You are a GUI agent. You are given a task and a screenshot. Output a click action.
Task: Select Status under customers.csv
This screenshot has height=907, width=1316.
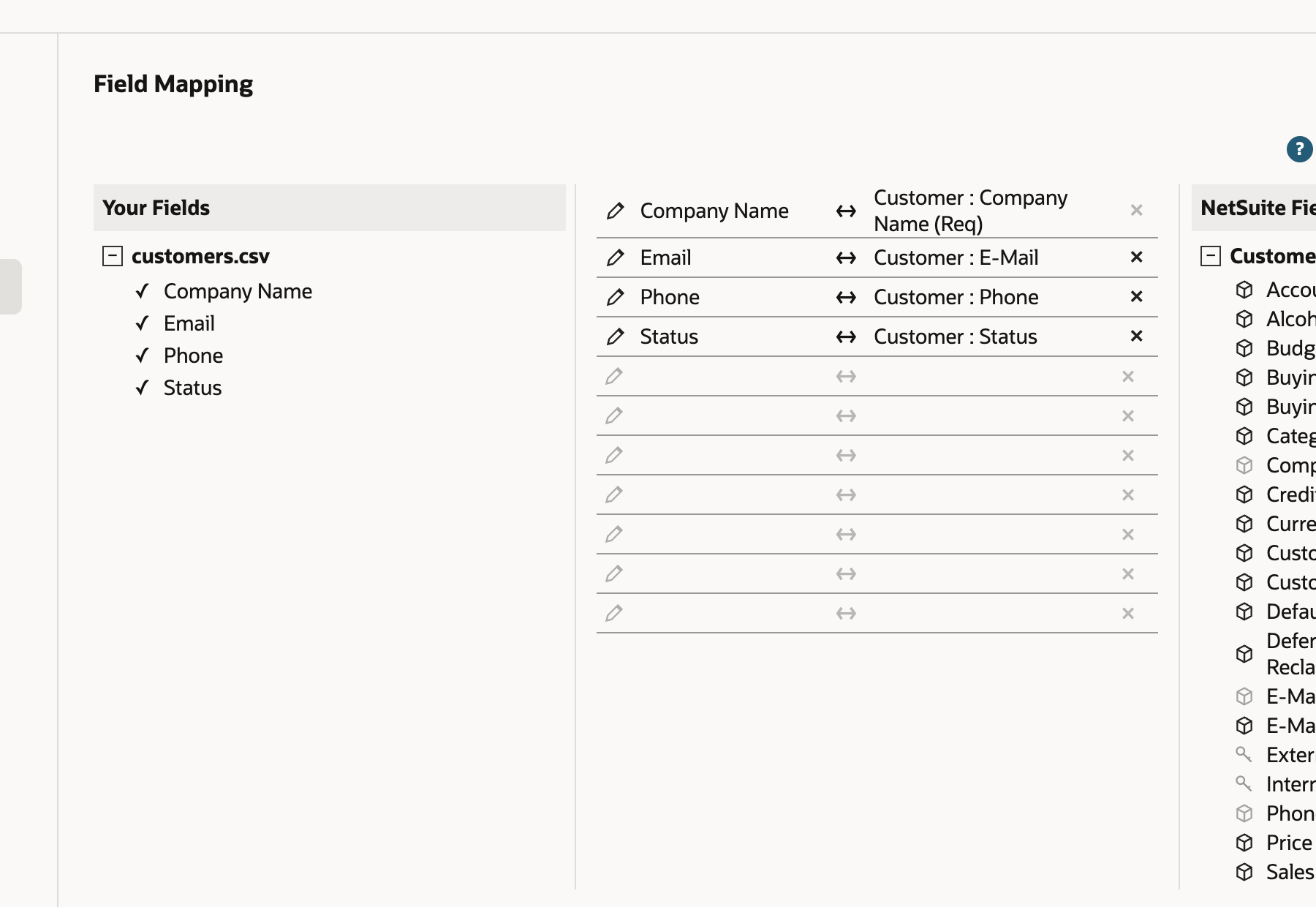192,388
